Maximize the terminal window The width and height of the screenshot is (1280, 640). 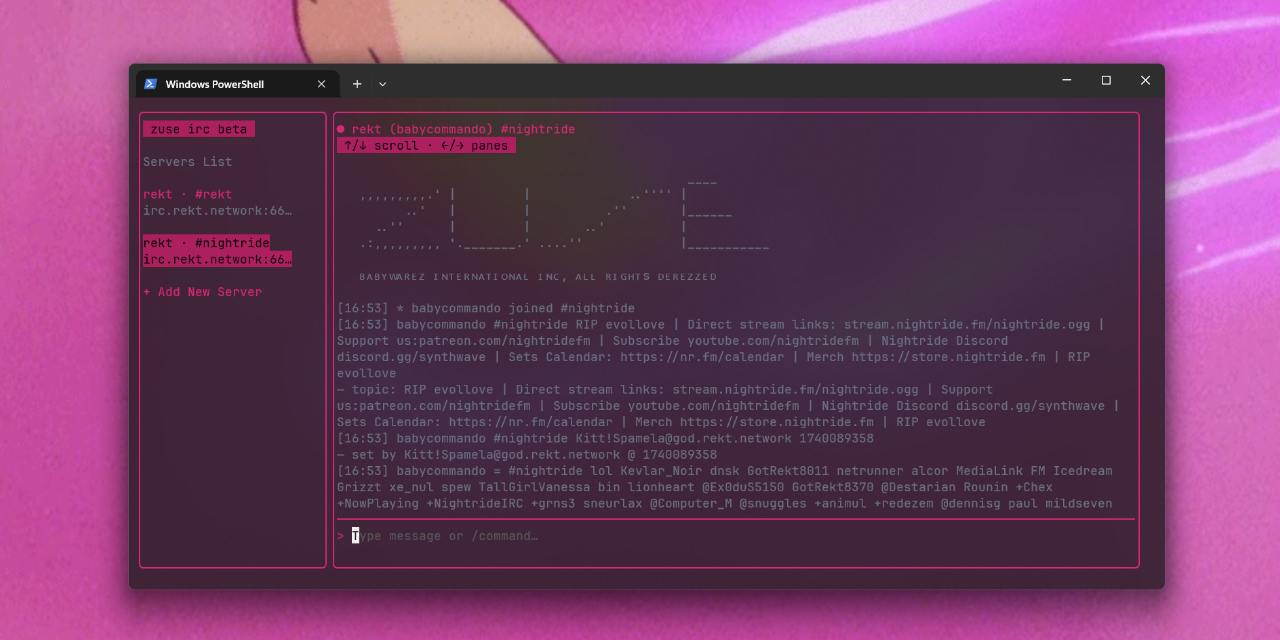click(x=1106, y=80)
